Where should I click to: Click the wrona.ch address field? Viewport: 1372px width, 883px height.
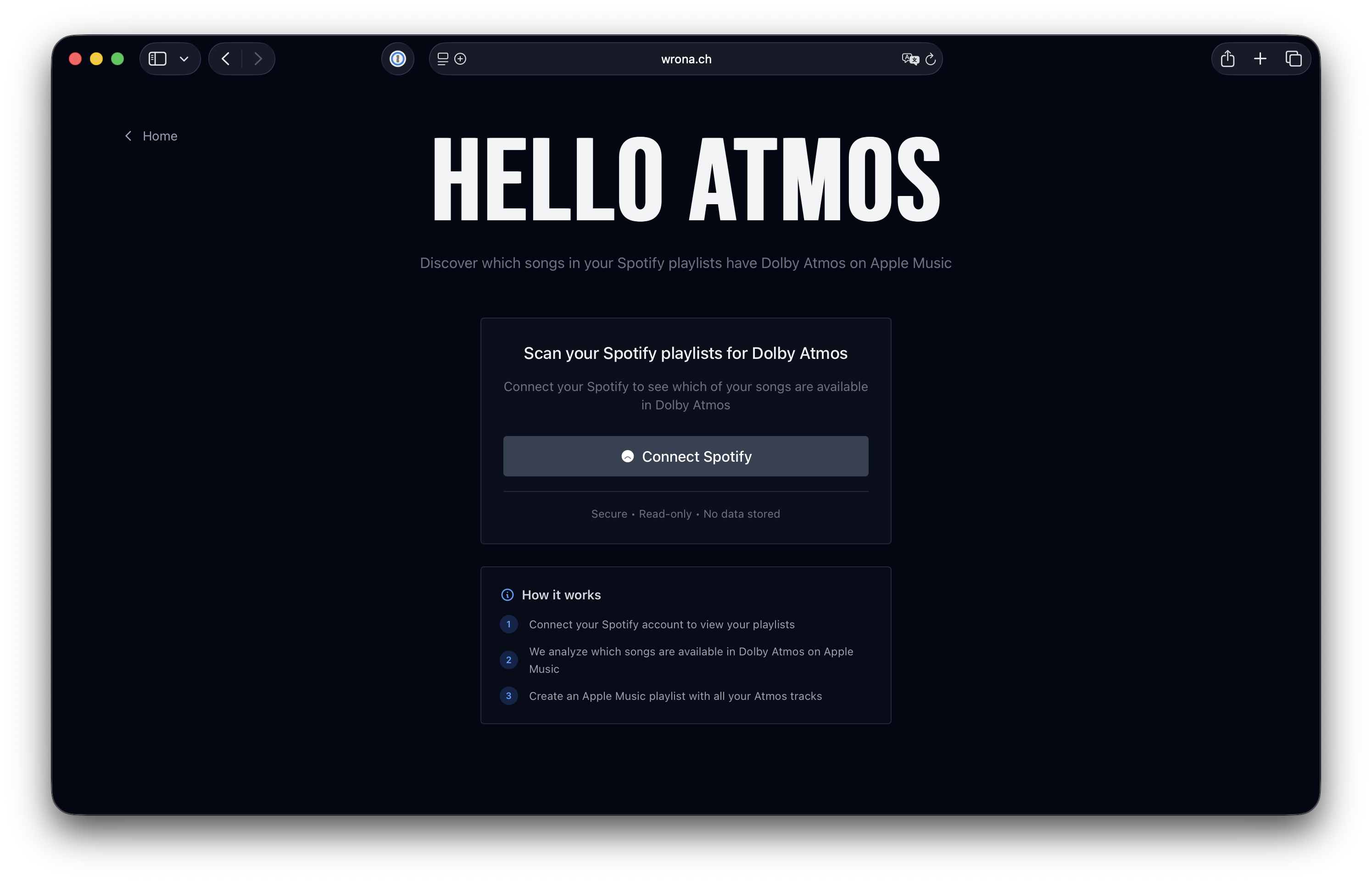tap(686, 58)
